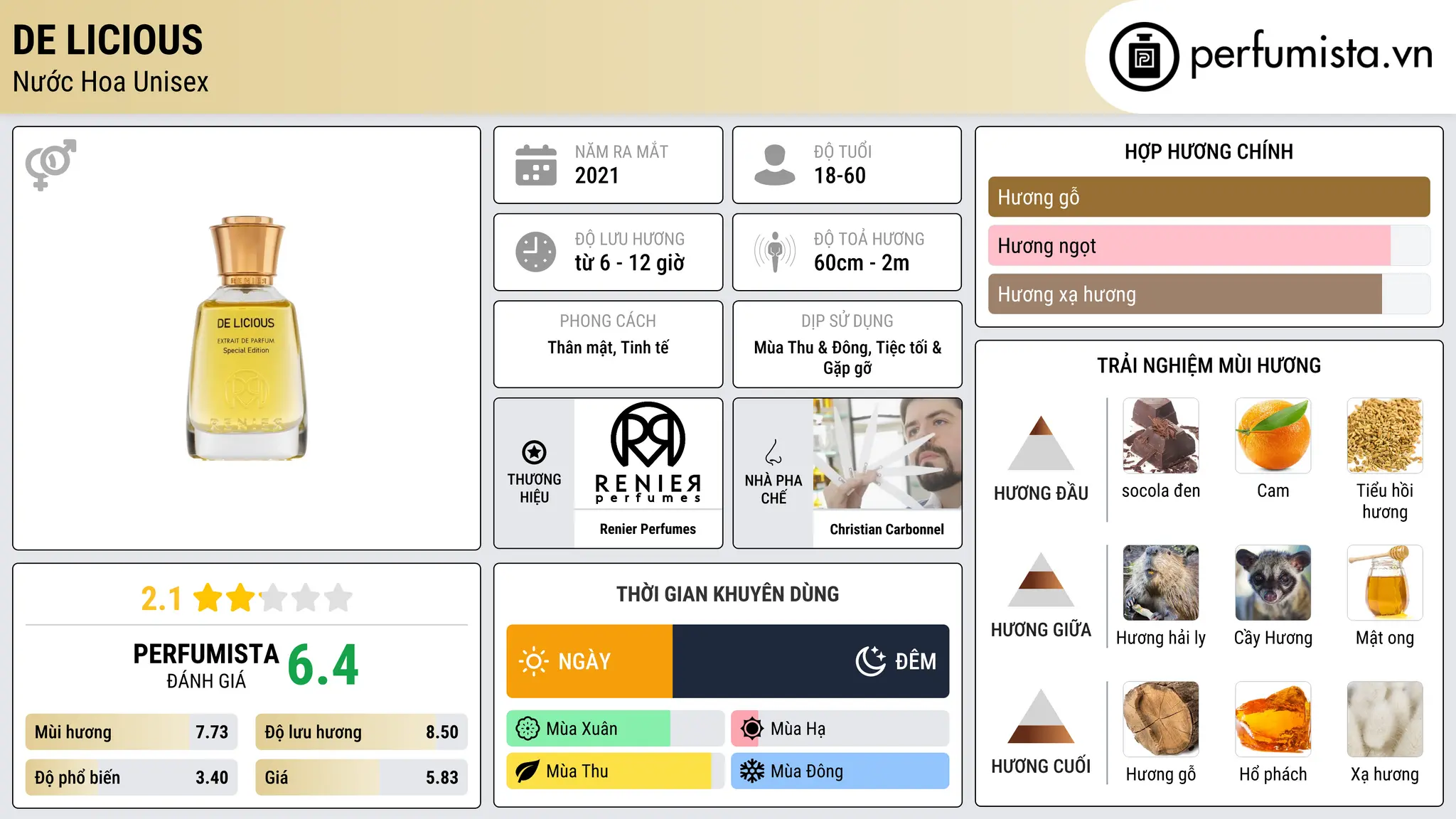Click the leaf icon for Mùa Thu
1456x819 pixels.
(528, 771)
